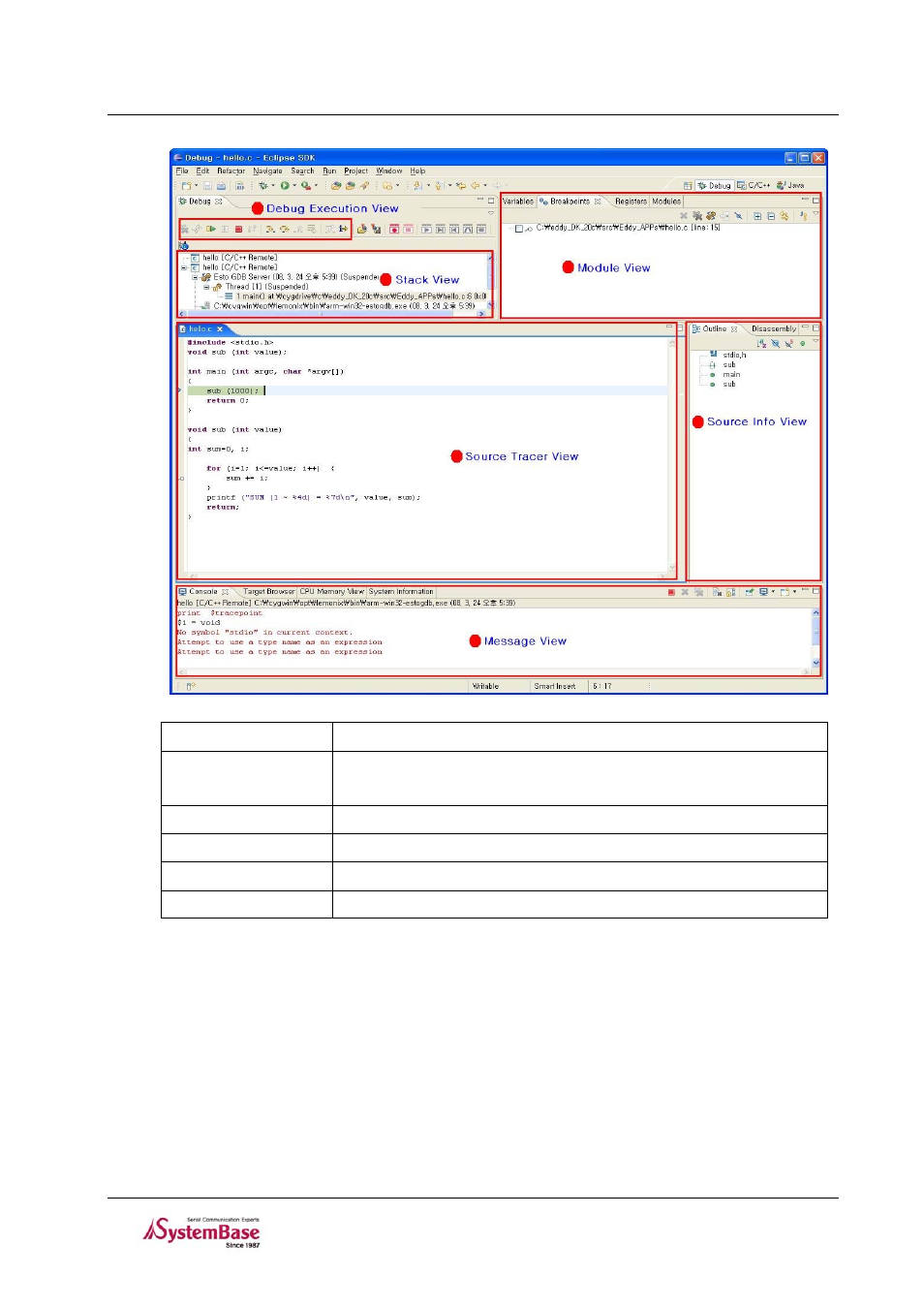Click Sort alphabetically icon in Outline view
The width and height of the screenshot is (924, 1308).
point(762,343)
